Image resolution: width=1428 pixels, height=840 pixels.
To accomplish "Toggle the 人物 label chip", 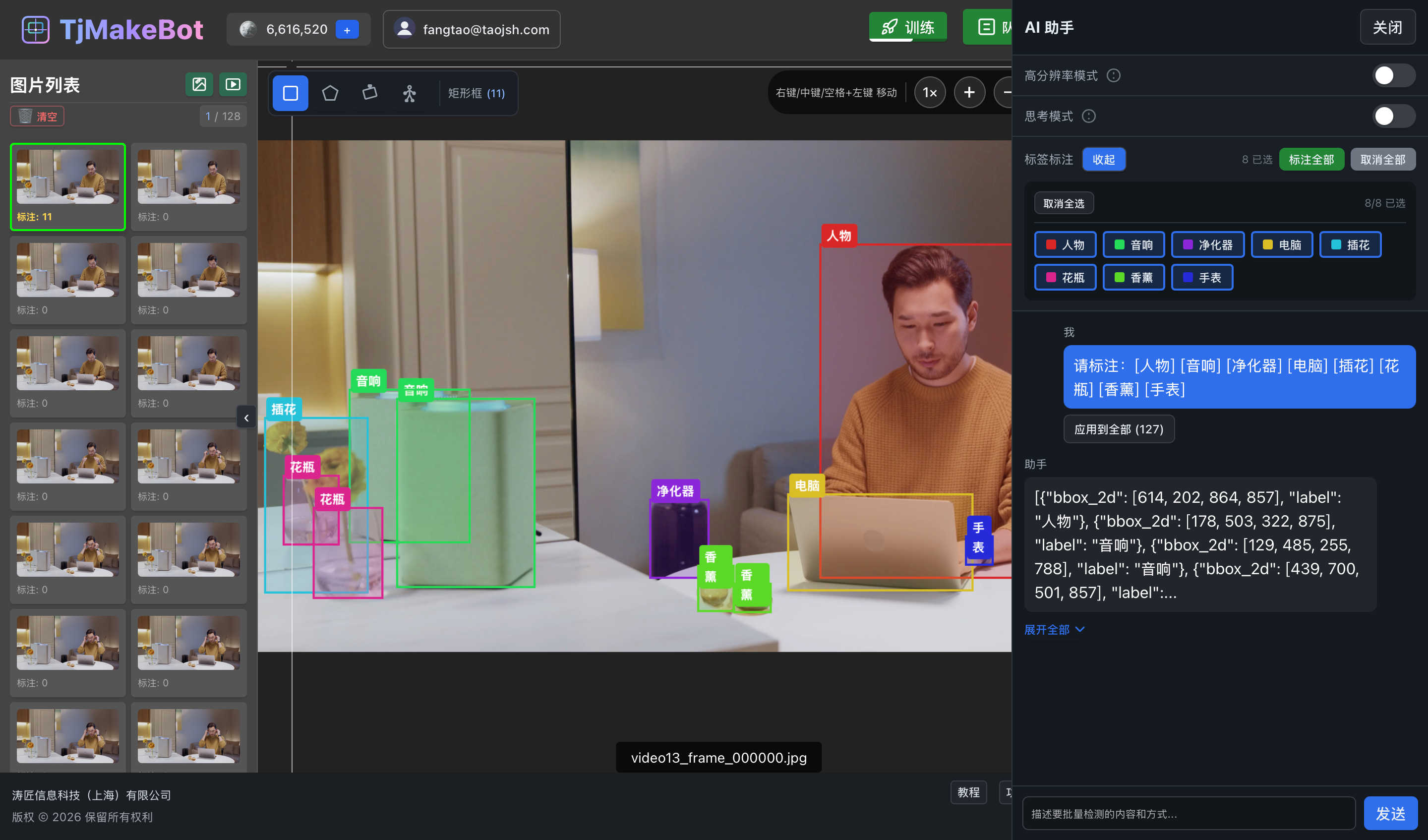I will click(x=1065, y=245).
